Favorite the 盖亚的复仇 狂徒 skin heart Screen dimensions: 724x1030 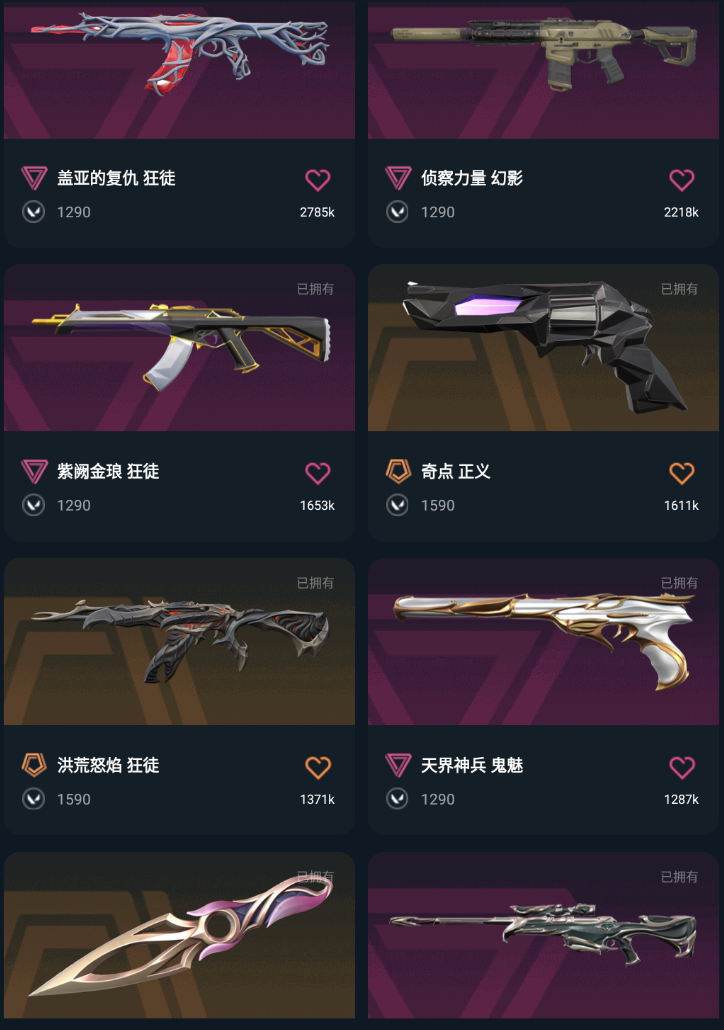[x=317, y=179]
